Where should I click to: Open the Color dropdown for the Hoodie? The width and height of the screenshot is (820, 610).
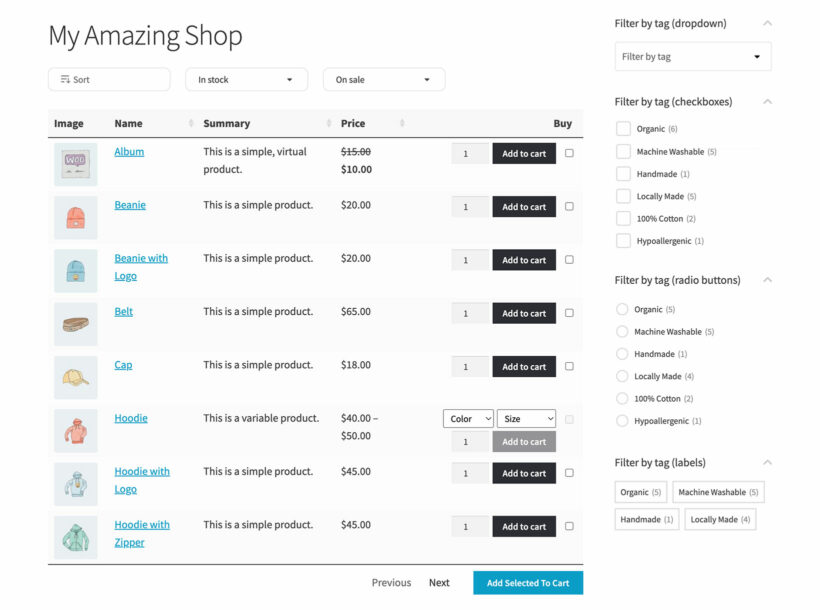pyautogui.click(x=468, y=418)
